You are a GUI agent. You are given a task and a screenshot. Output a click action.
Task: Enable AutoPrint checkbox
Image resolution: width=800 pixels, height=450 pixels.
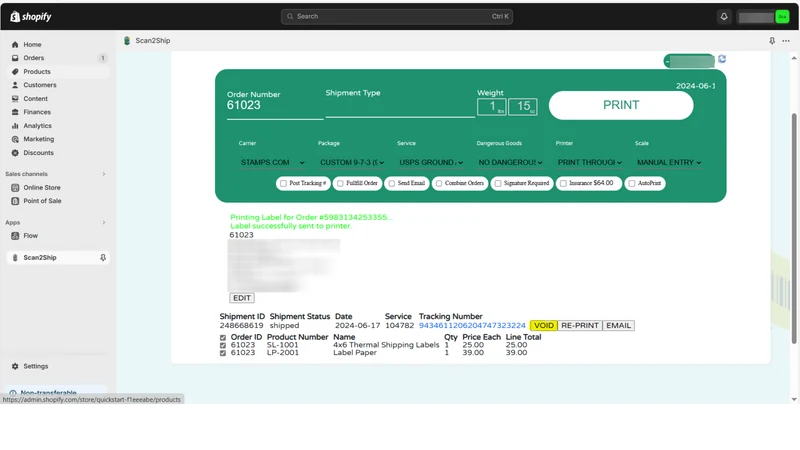coord(632,184)
